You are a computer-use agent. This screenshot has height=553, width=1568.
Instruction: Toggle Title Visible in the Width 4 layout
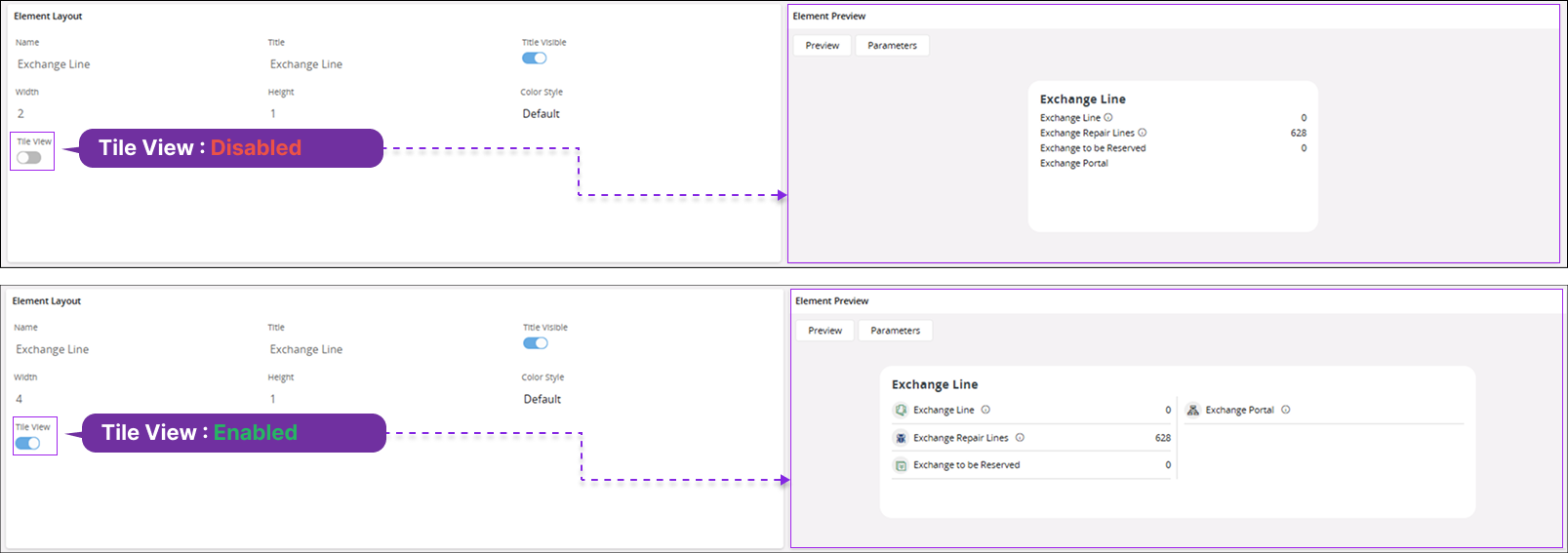tap(536, 342)
